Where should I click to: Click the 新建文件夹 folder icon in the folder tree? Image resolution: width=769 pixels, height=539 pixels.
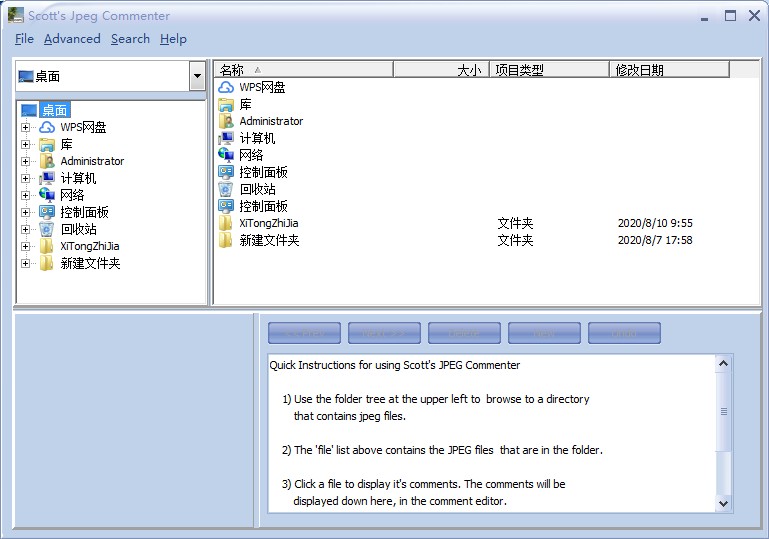(x=47, y=263)
